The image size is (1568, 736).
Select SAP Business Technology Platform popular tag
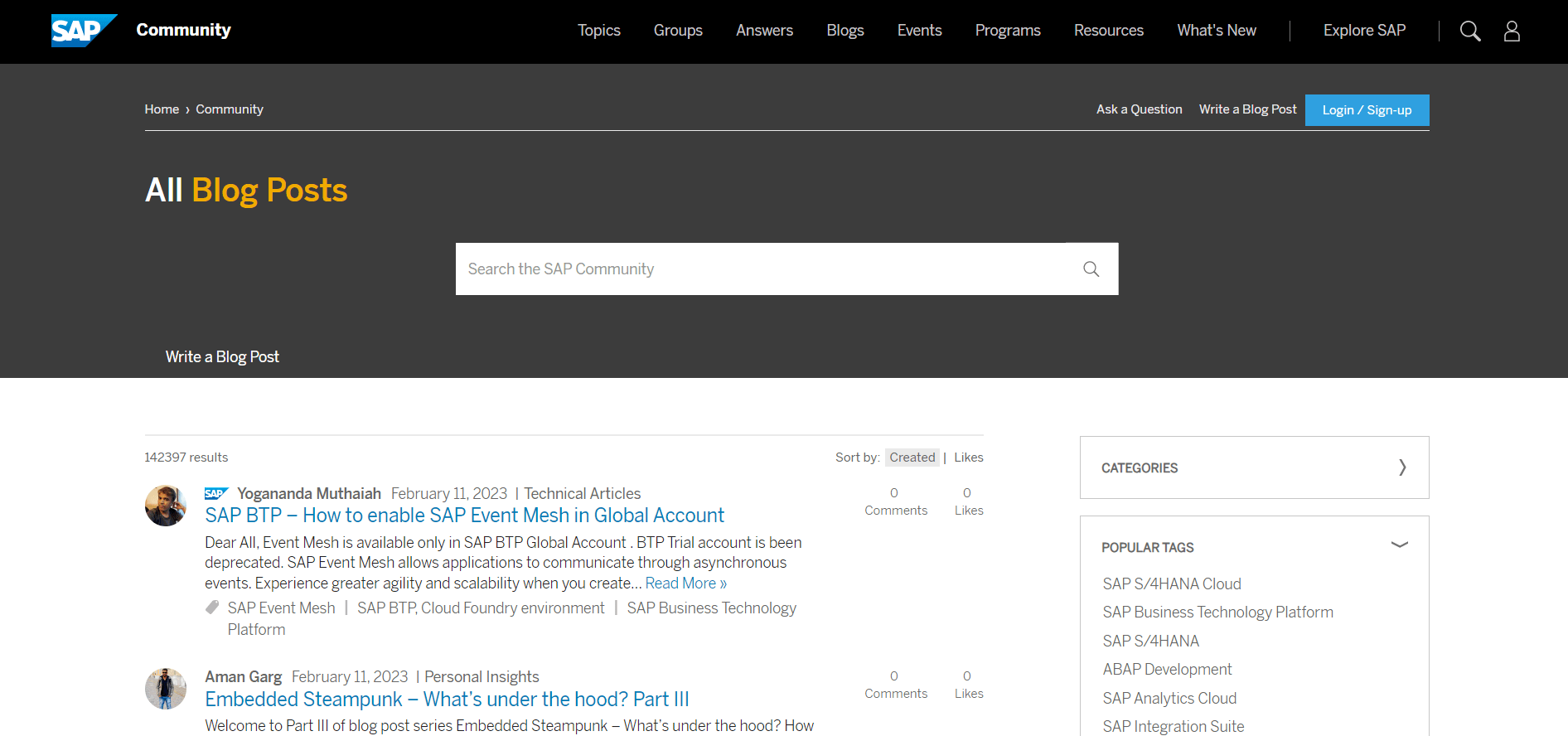[1218, 613]
